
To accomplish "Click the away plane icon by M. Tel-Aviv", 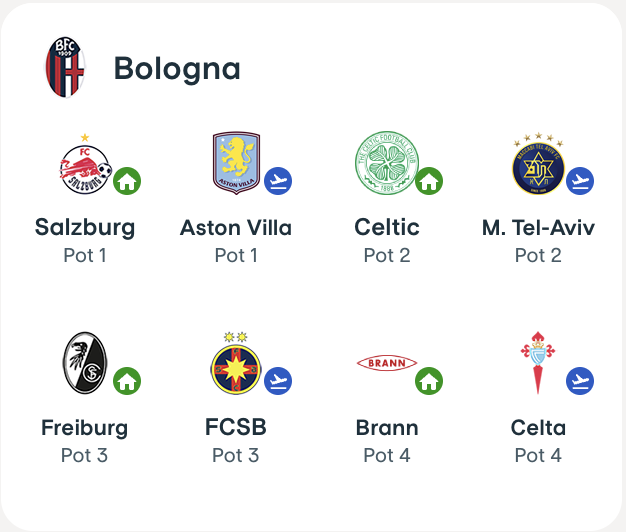I will (x=580, y=181).
